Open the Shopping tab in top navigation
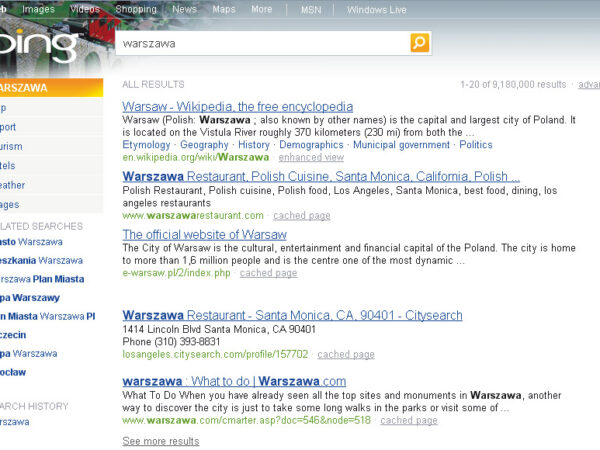The image size is (600, 450). click(x=135, y=9)
